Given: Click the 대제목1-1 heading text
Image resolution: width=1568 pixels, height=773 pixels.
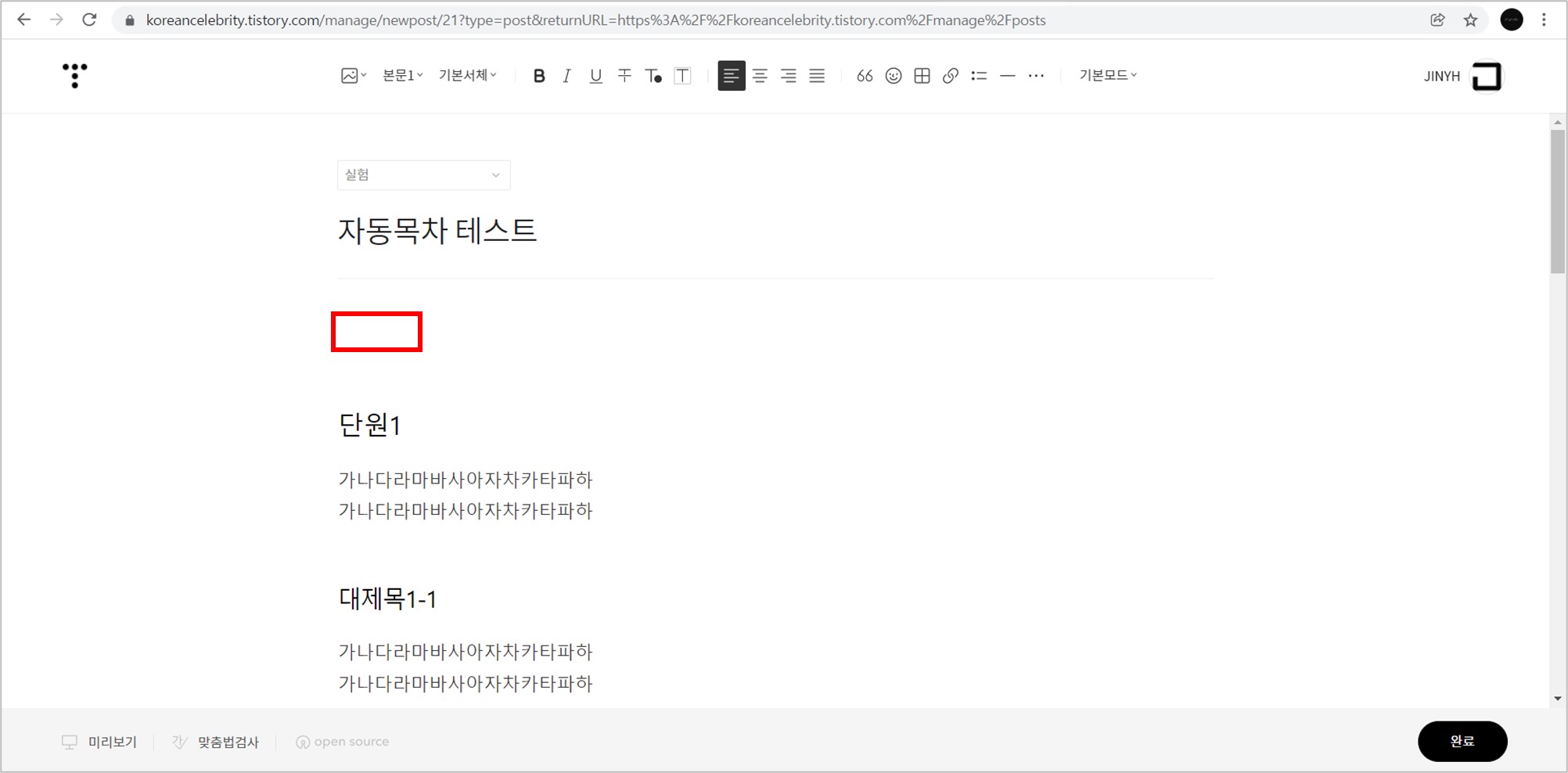Looking at the screenshot, I should click(387, 599).
